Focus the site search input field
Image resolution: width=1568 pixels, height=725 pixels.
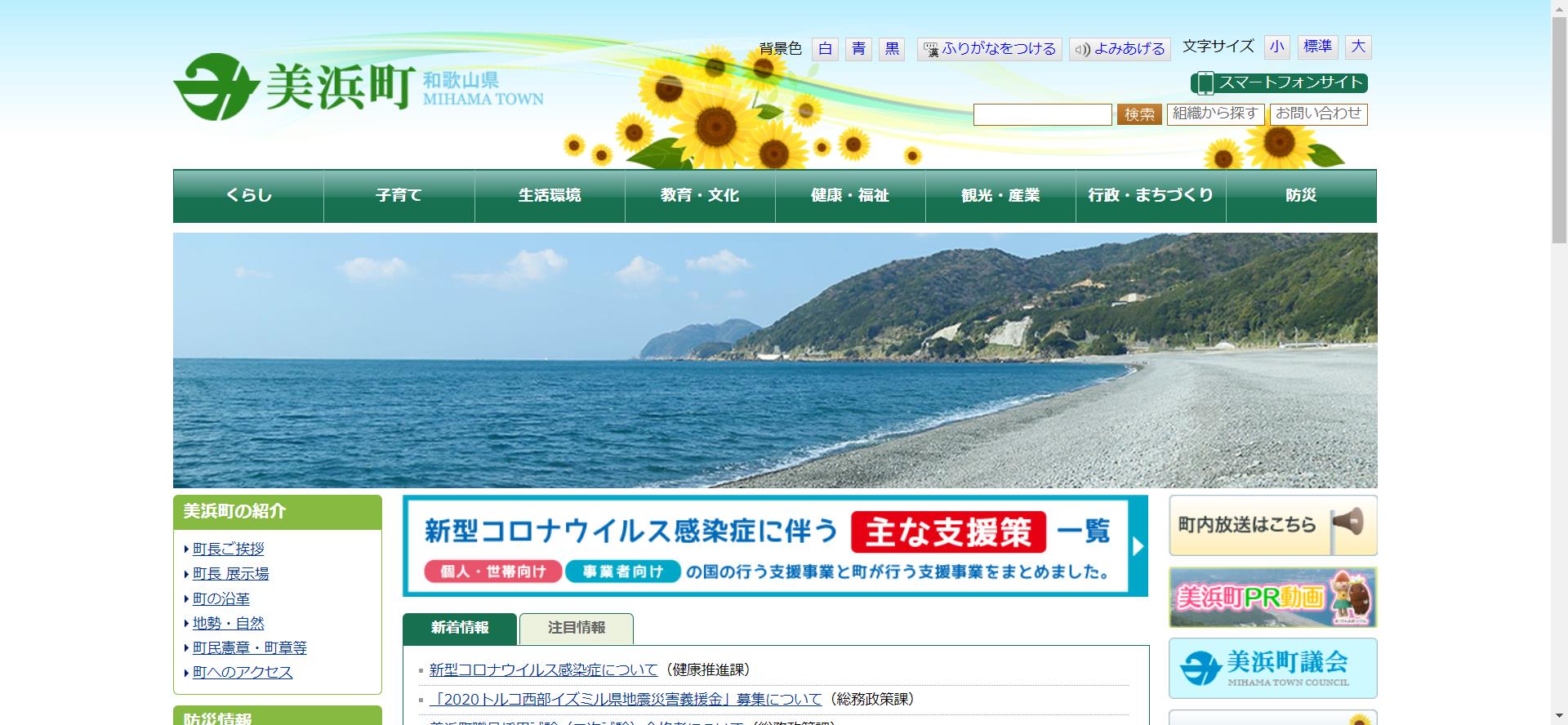1042,114
